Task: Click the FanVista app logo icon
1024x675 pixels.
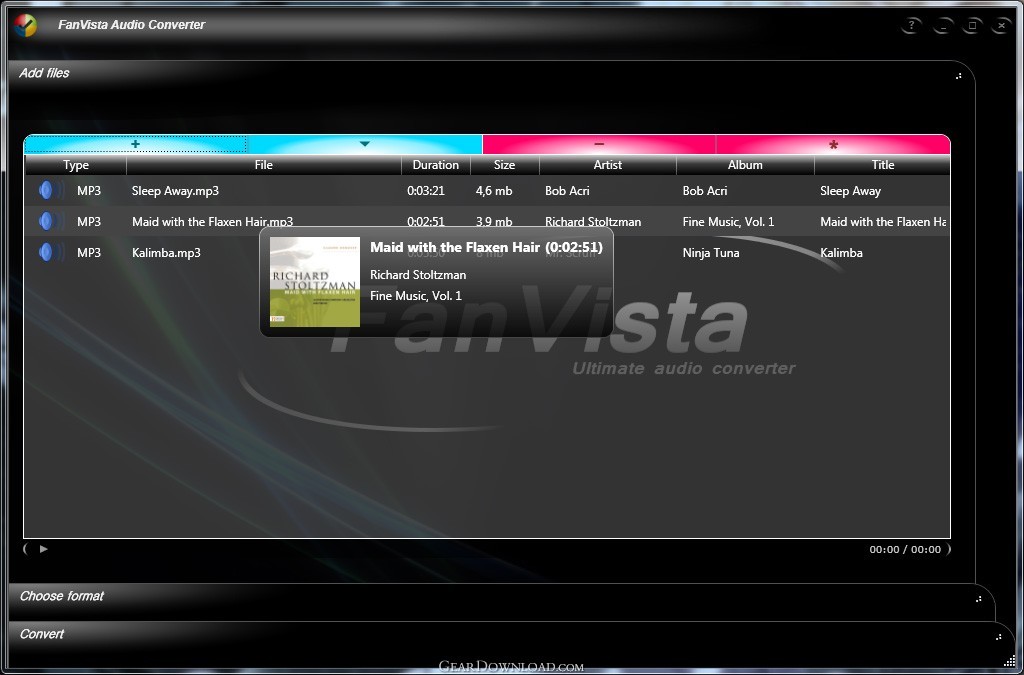Action: coord(26,25)
